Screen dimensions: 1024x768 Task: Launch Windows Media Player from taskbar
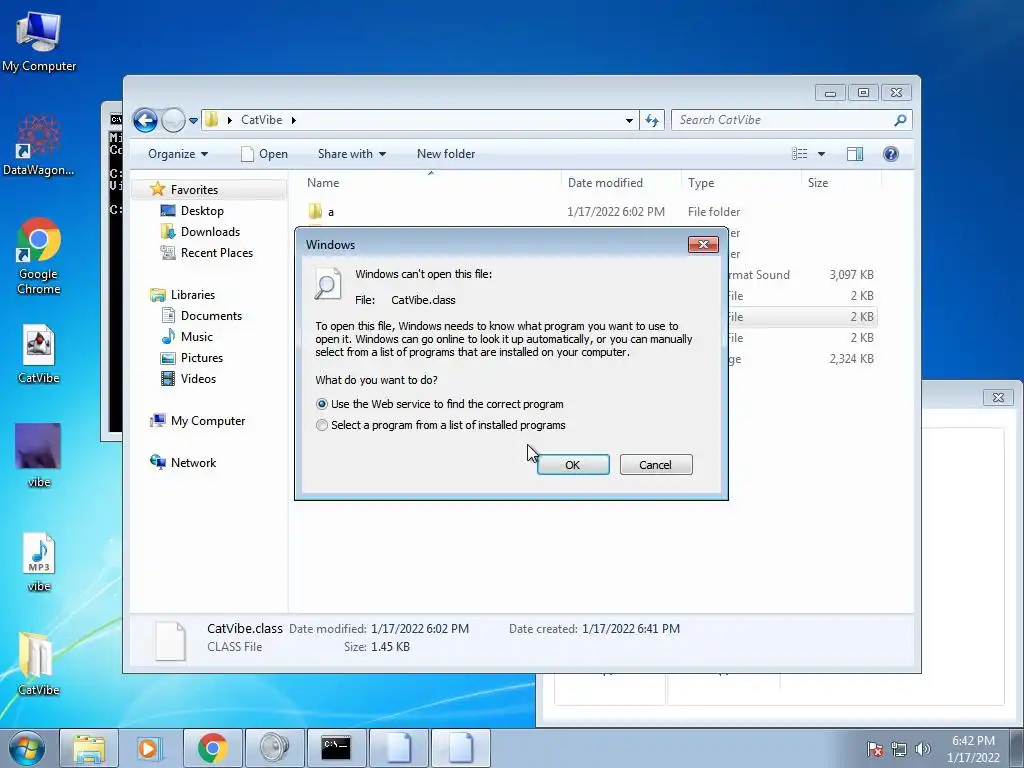(x=150, y=748)
